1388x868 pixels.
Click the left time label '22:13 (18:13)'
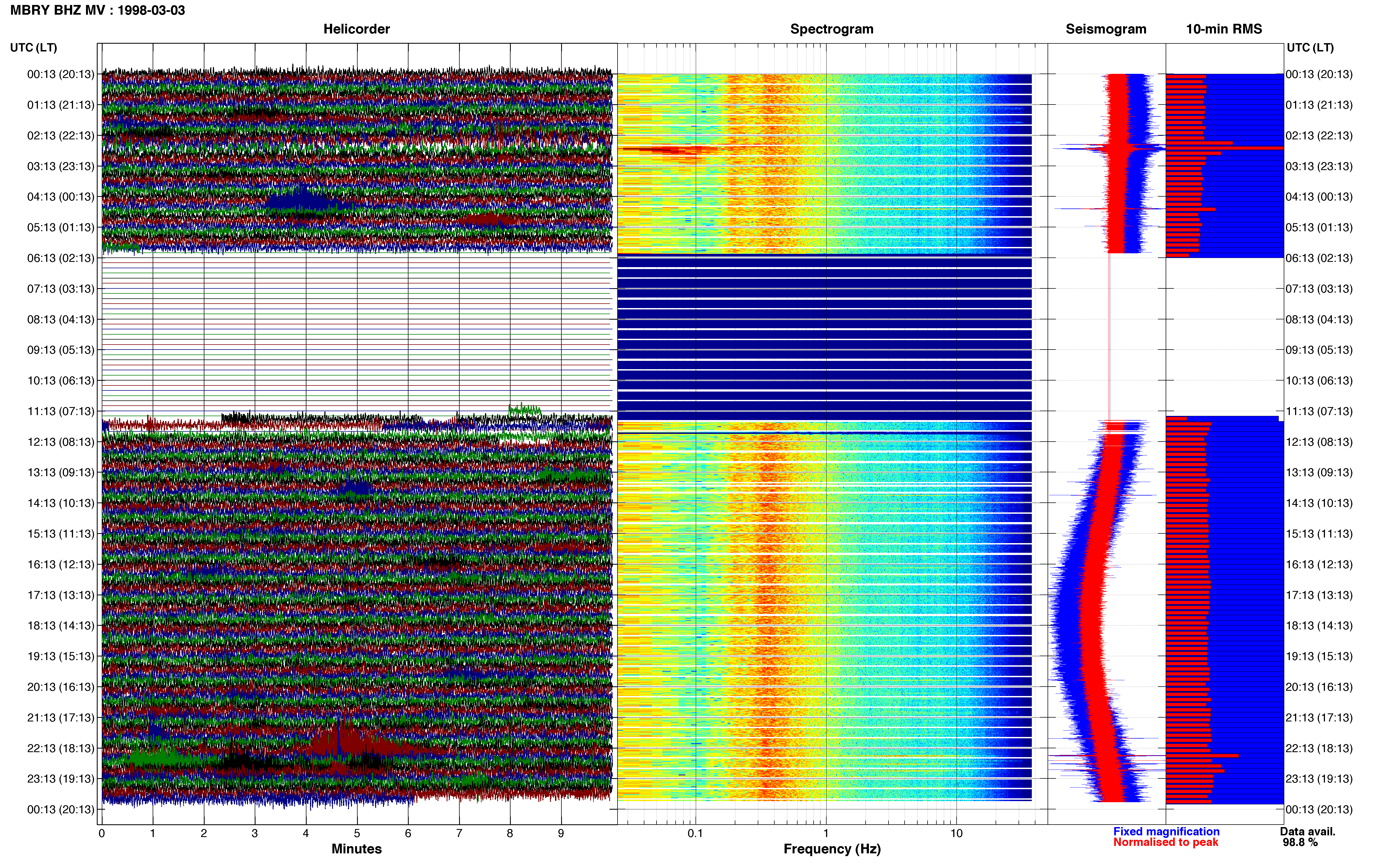pos(60,748)
